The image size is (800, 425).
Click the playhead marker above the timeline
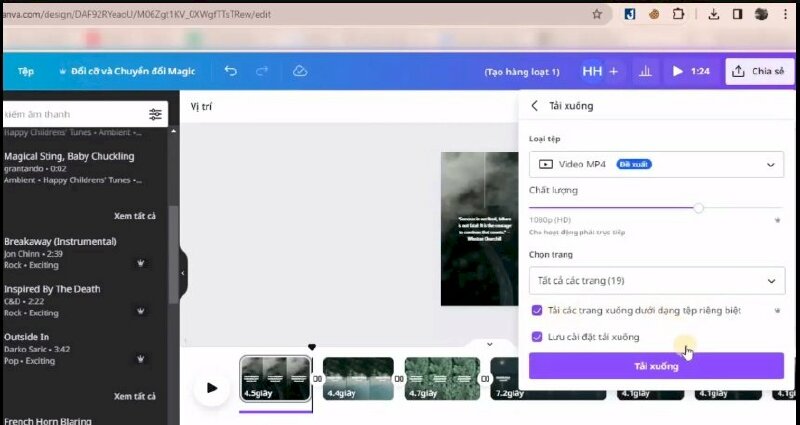click(312, 347)
